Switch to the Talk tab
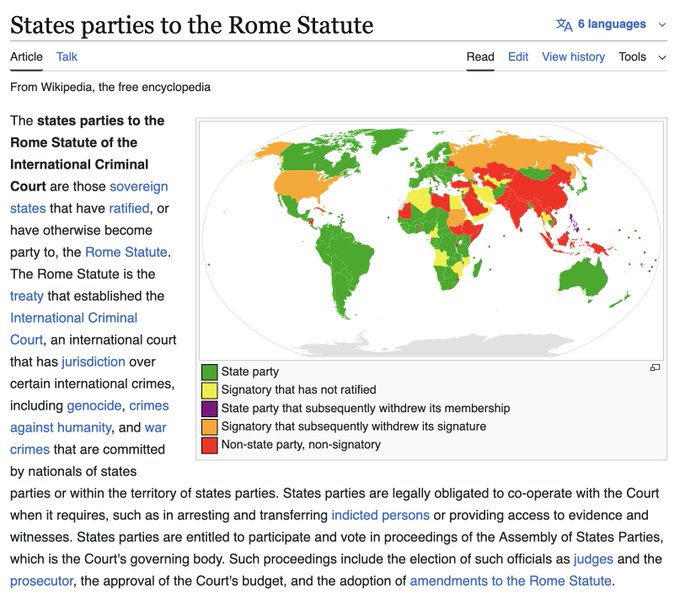Screen dimensions: 680x601 point(67,57)
